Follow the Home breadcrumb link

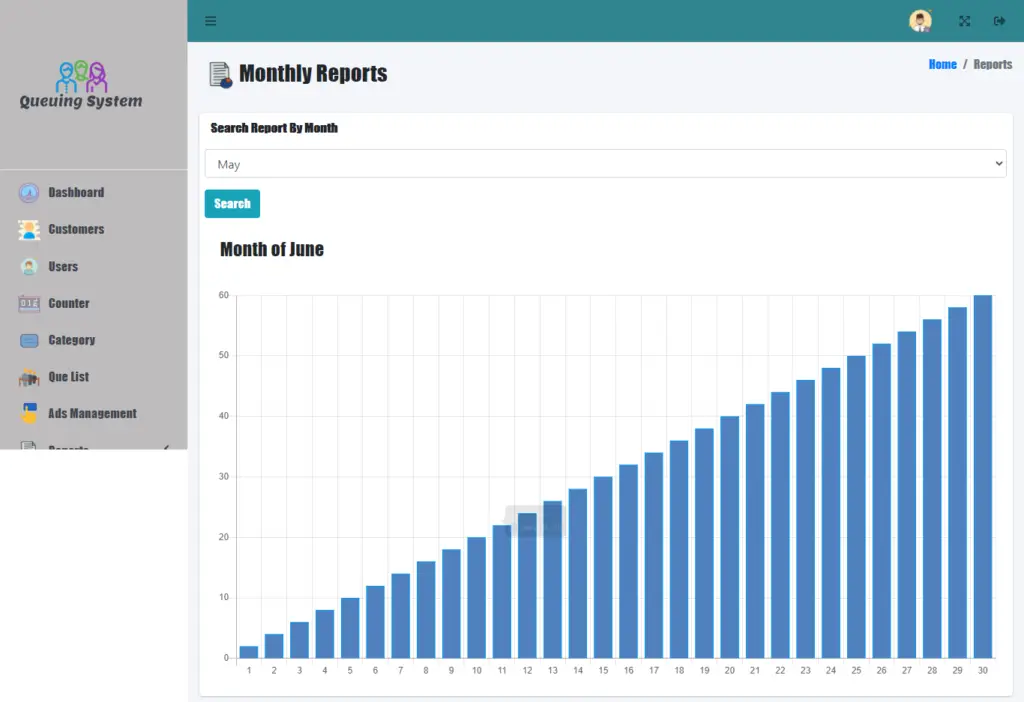point(942,64)
